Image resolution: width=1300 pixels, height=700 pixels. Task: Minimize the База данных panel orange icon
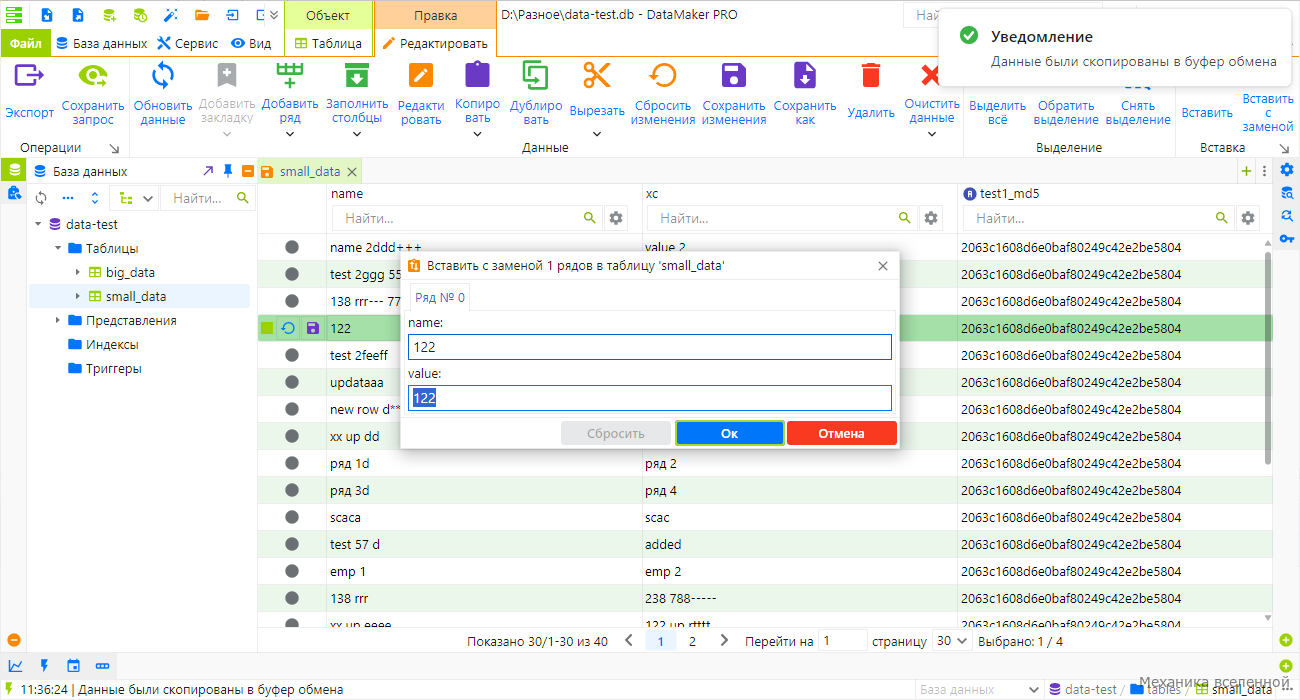pos(247,171)
